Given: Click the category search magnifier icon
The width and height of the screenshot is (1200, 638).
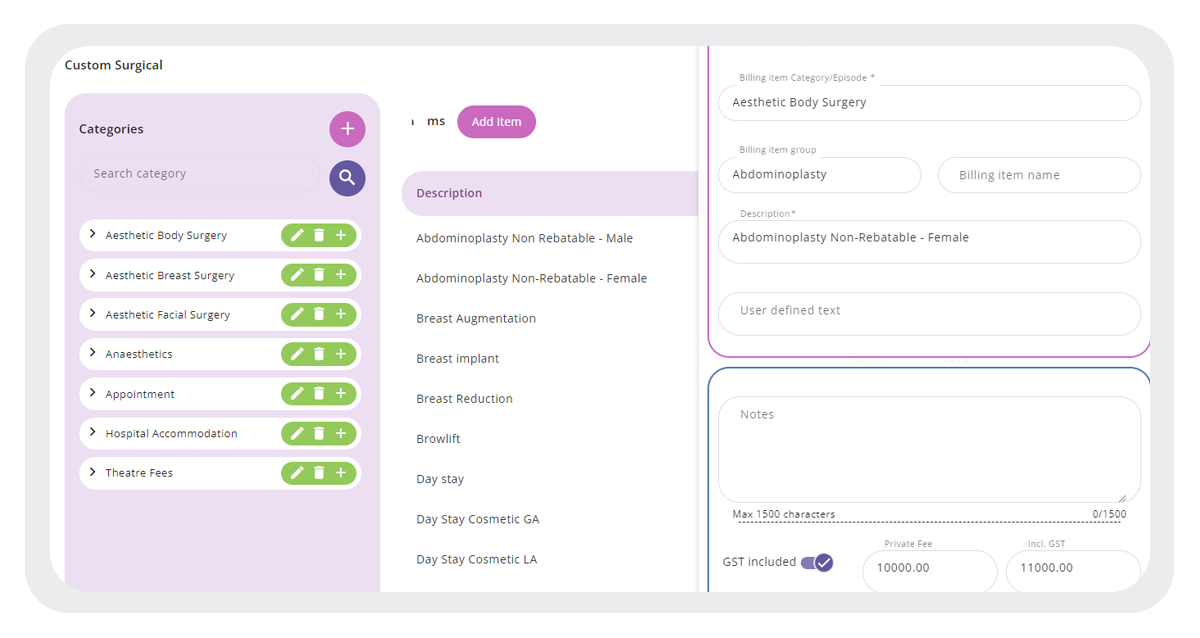Looking at the screenshot, I should 347,175.
